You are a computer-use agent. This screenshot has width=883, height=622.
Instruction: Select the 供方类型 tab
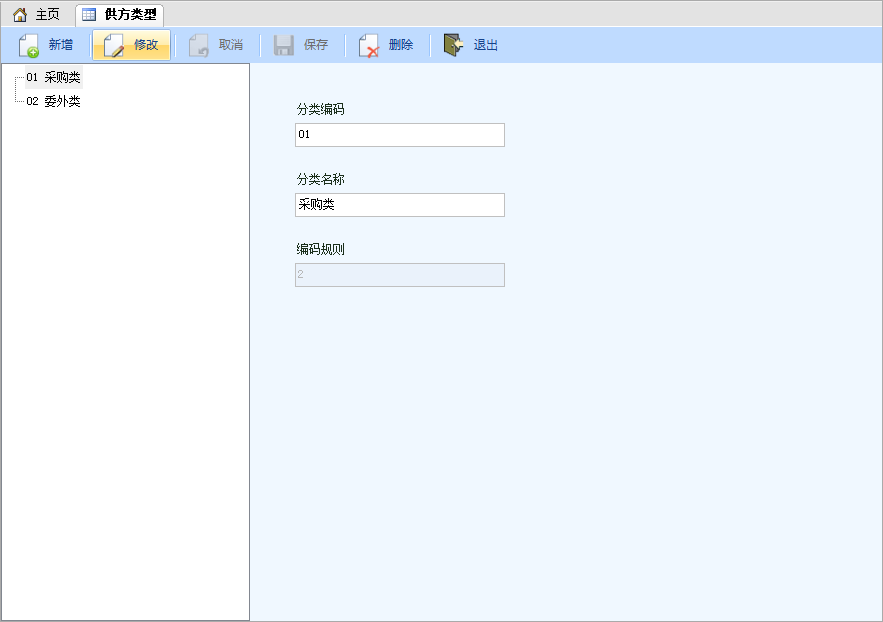pos(119,15)
